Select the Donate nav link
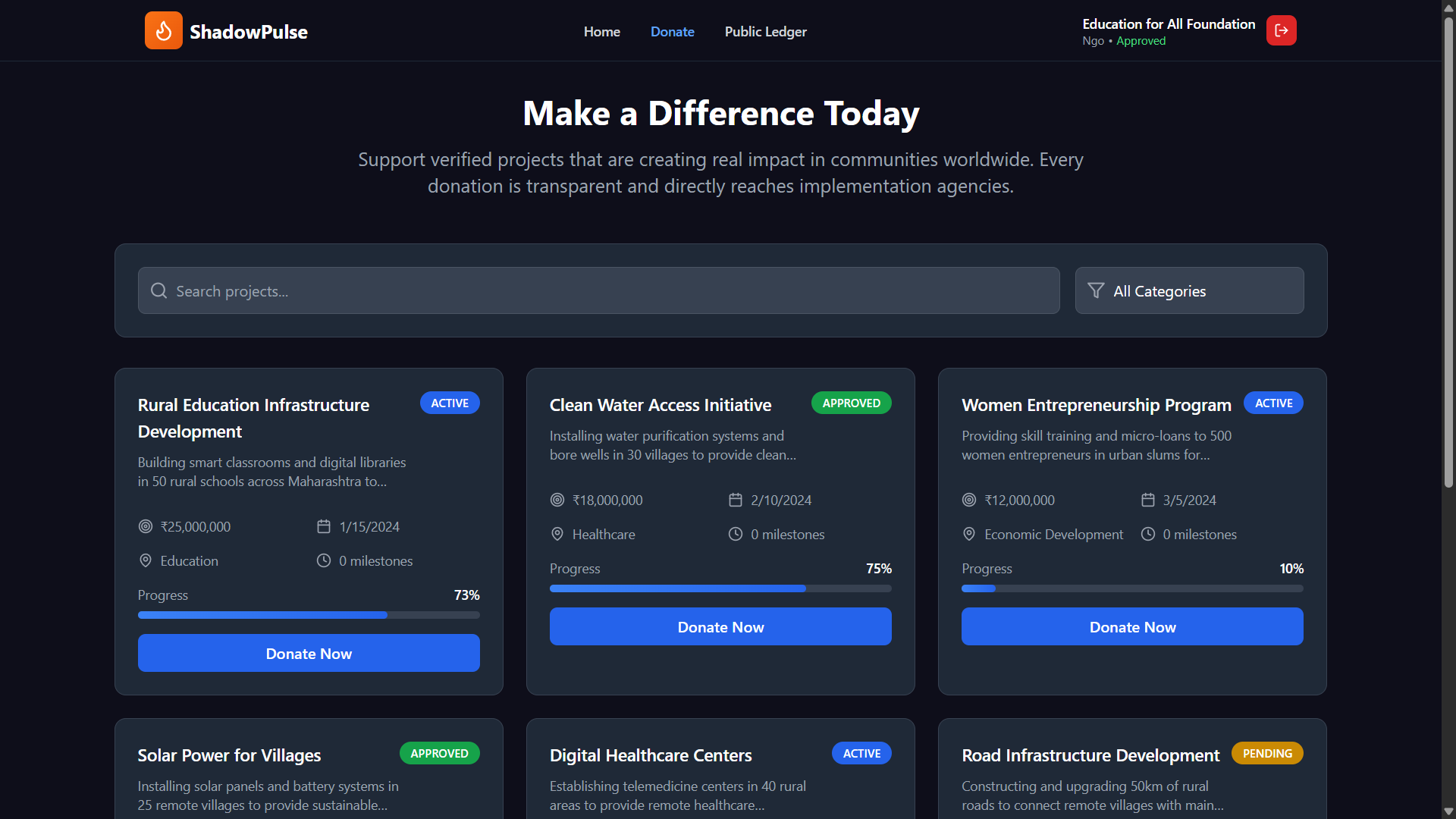This screenshot has height=819, width=1456. click(672, 32)
